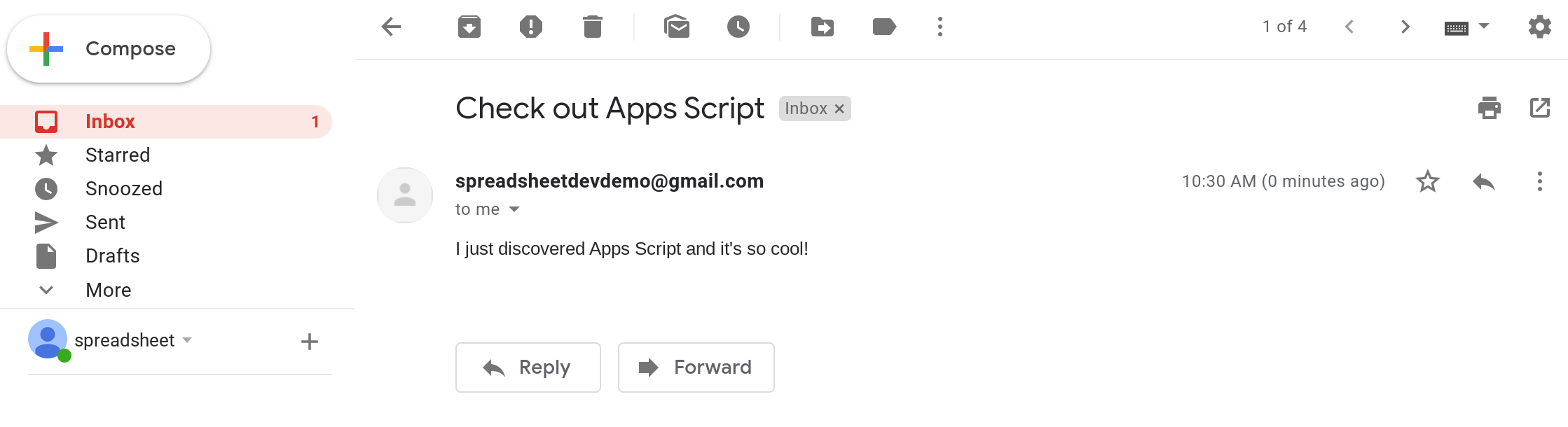
Task: Click the Inbox unread count badge
Action: pyautogui.click(x=315, y=122)
